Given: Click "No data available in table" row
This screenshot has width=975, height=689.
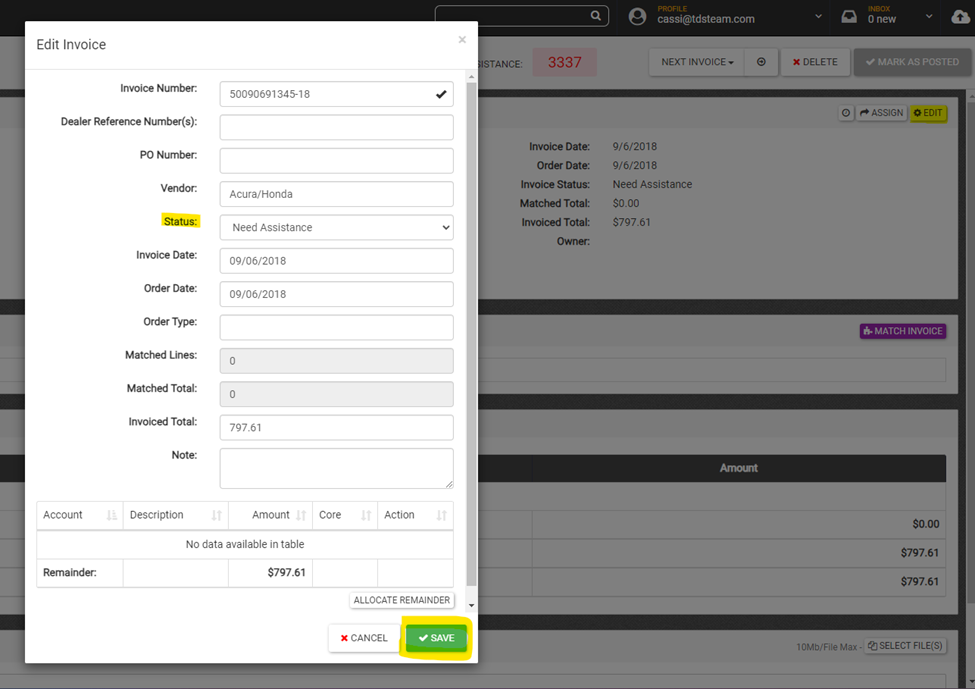Looking at the screenshot, I should point(245,544).
